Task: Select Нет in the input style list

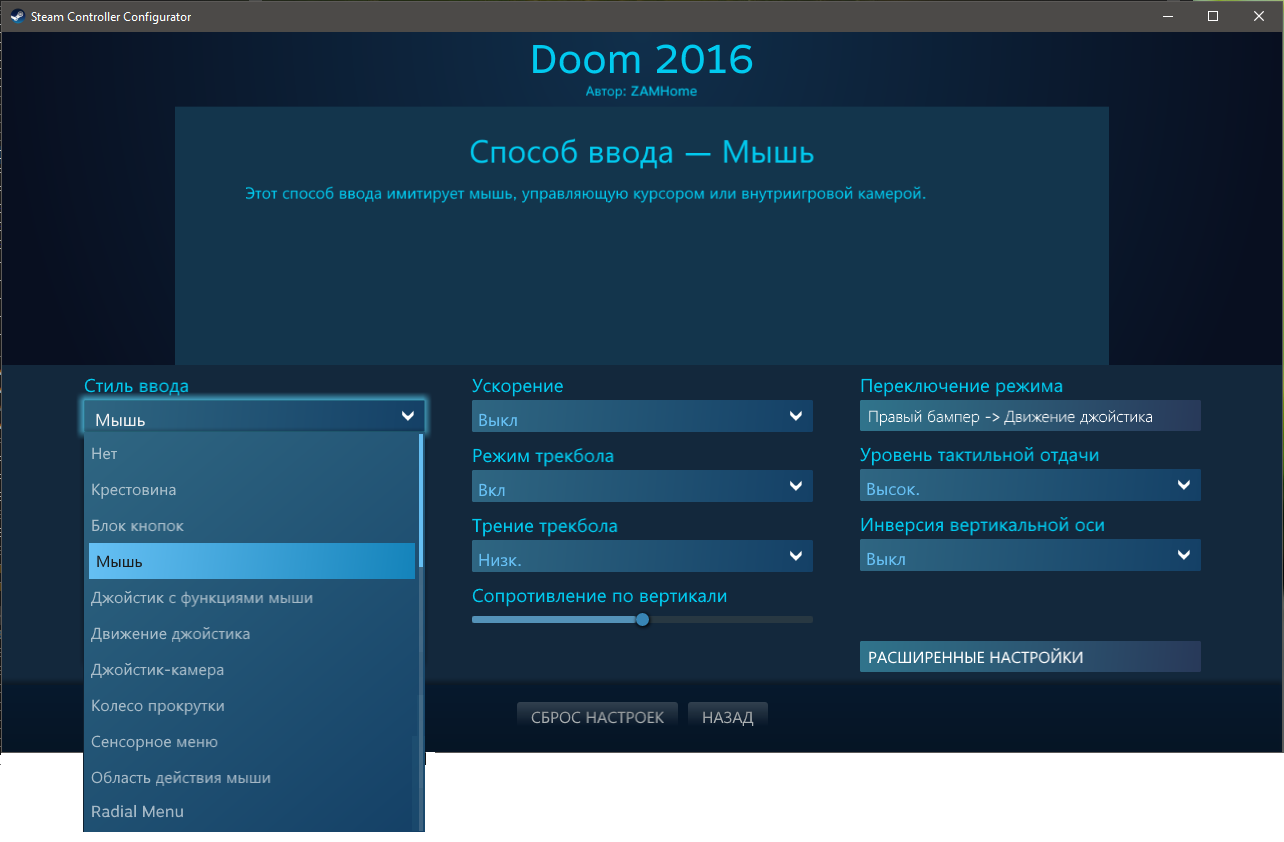Action: 252,454
